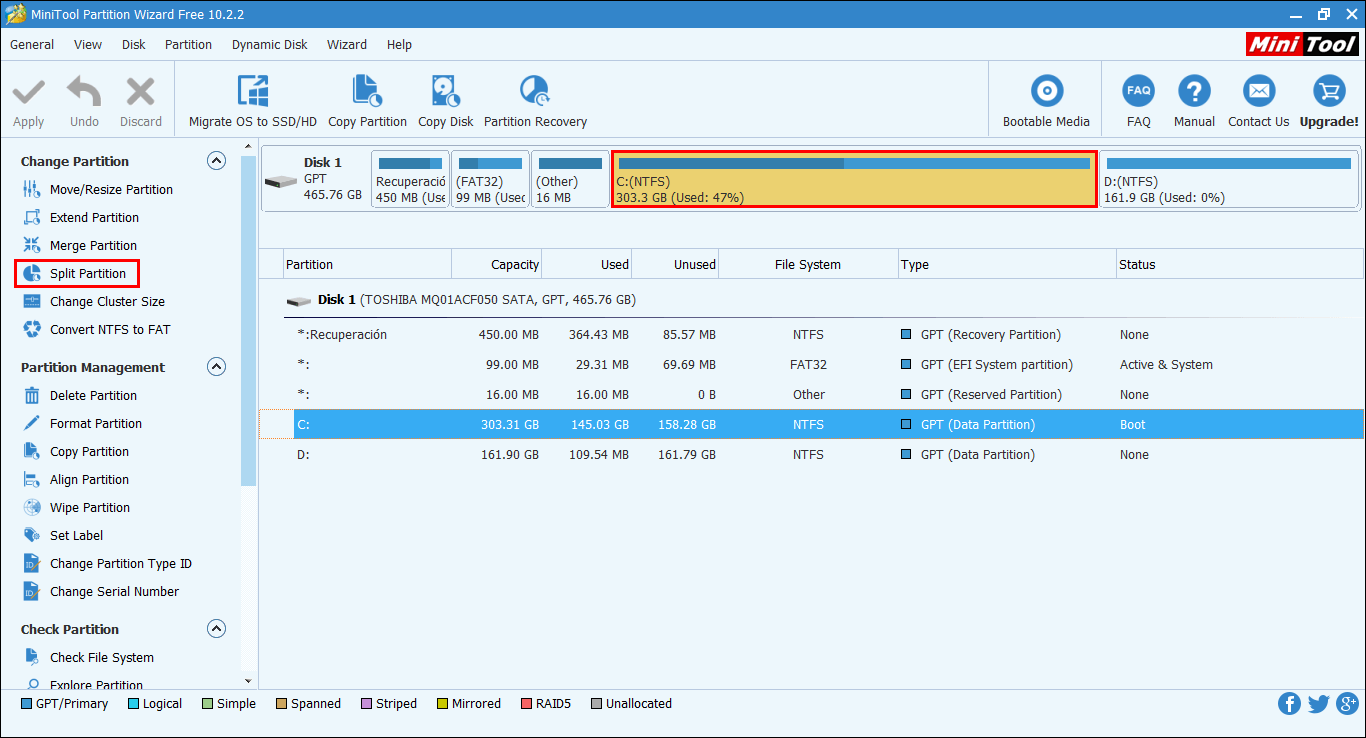This screenshot has height=738, width=1366.
Task: Select Format Partition action
Action: tap(82, 423)
